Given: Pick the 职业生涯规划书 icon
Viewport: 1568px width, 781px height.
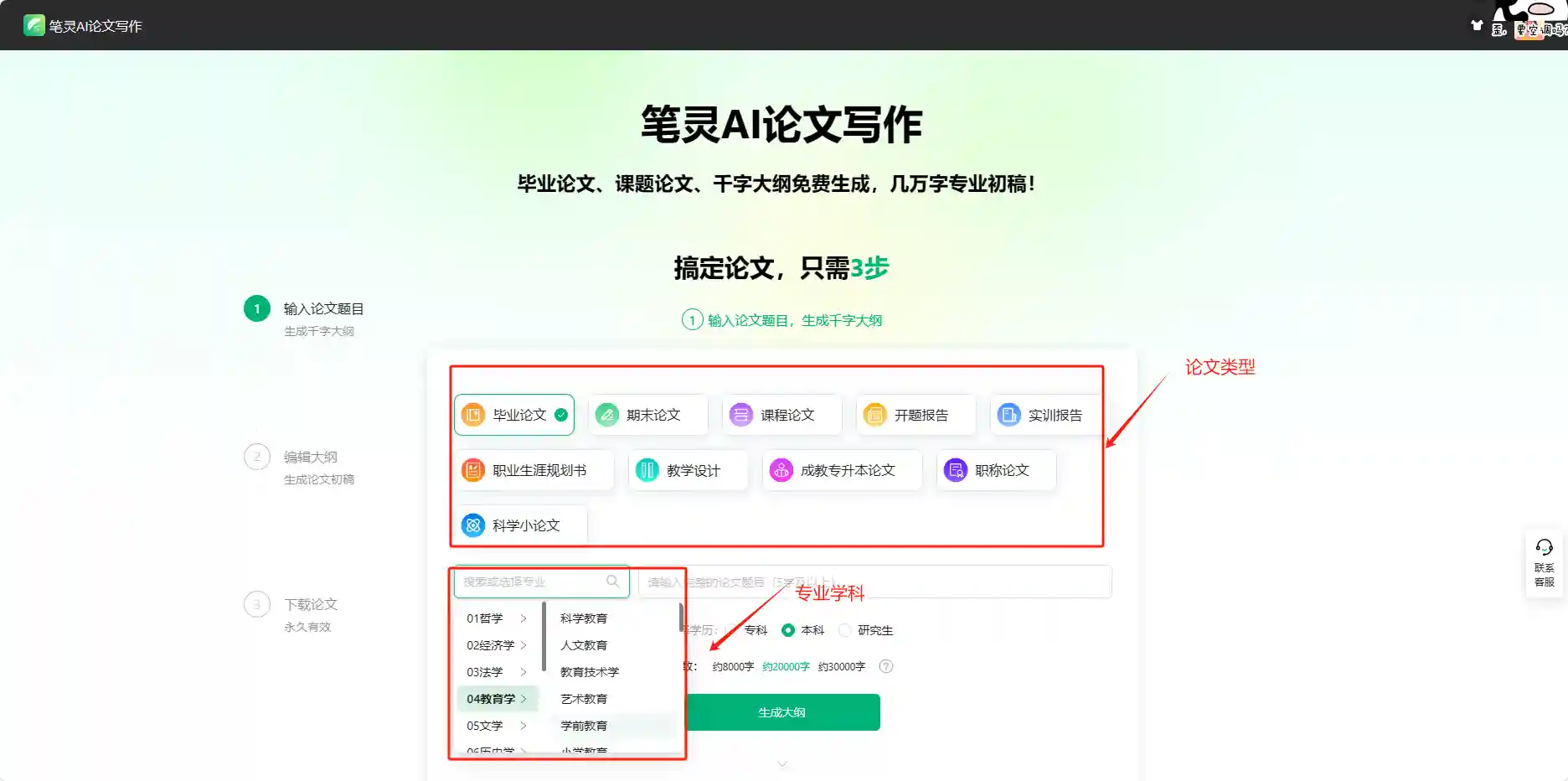Looking at the screenshot, I should [x=473, y=470].
